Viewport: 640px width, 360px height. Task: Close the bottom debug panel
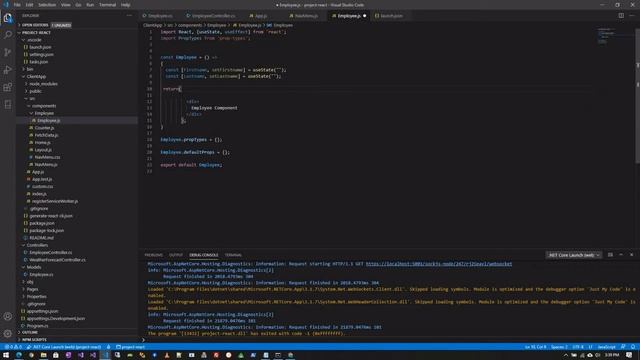pos(631,255)
